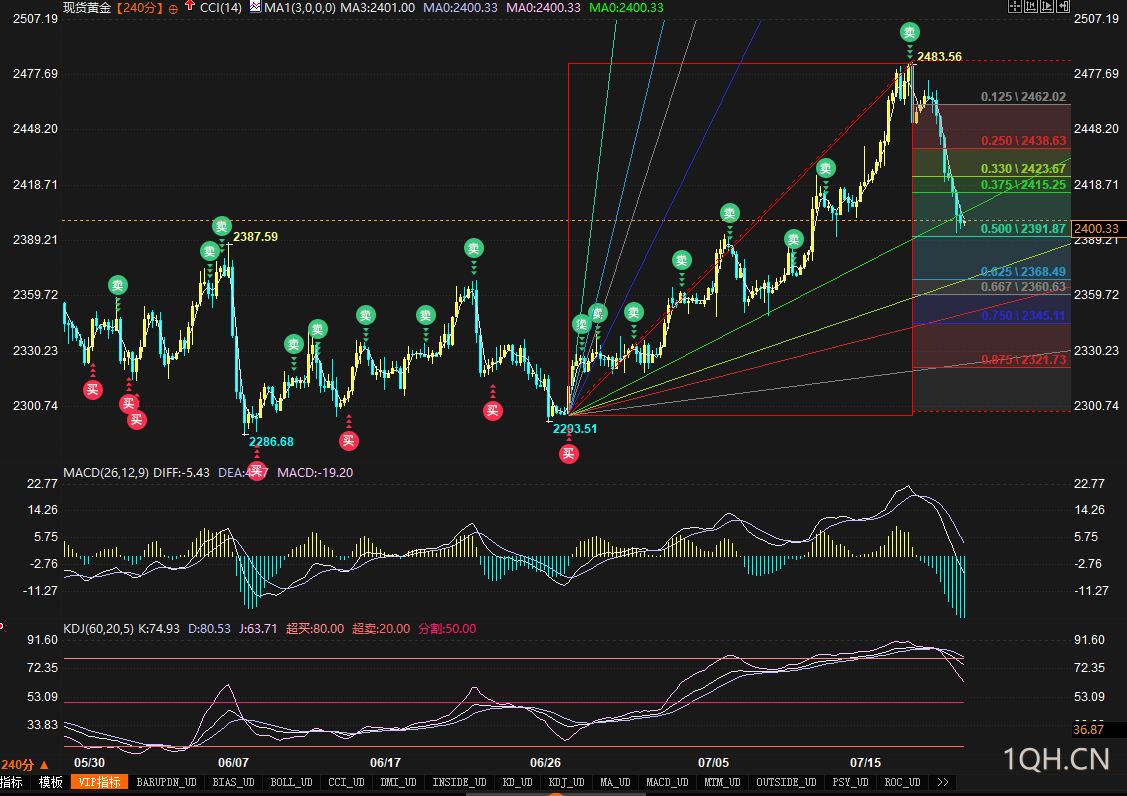1127x796 pixels.
Task: Click the crosshair cursor icon at top right
Action: [x=1016, y=6]
